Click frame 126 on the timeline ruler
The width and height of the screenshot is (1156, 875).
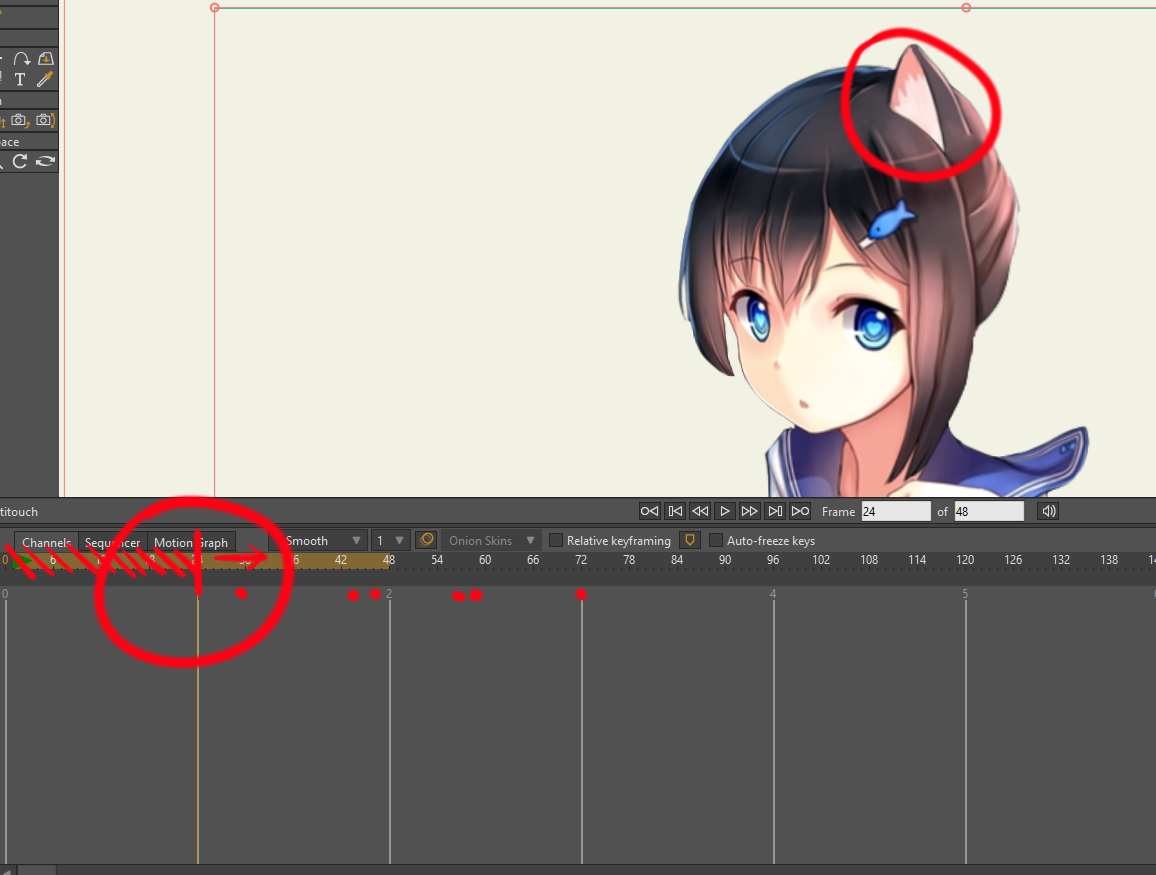pos(1013,560)
